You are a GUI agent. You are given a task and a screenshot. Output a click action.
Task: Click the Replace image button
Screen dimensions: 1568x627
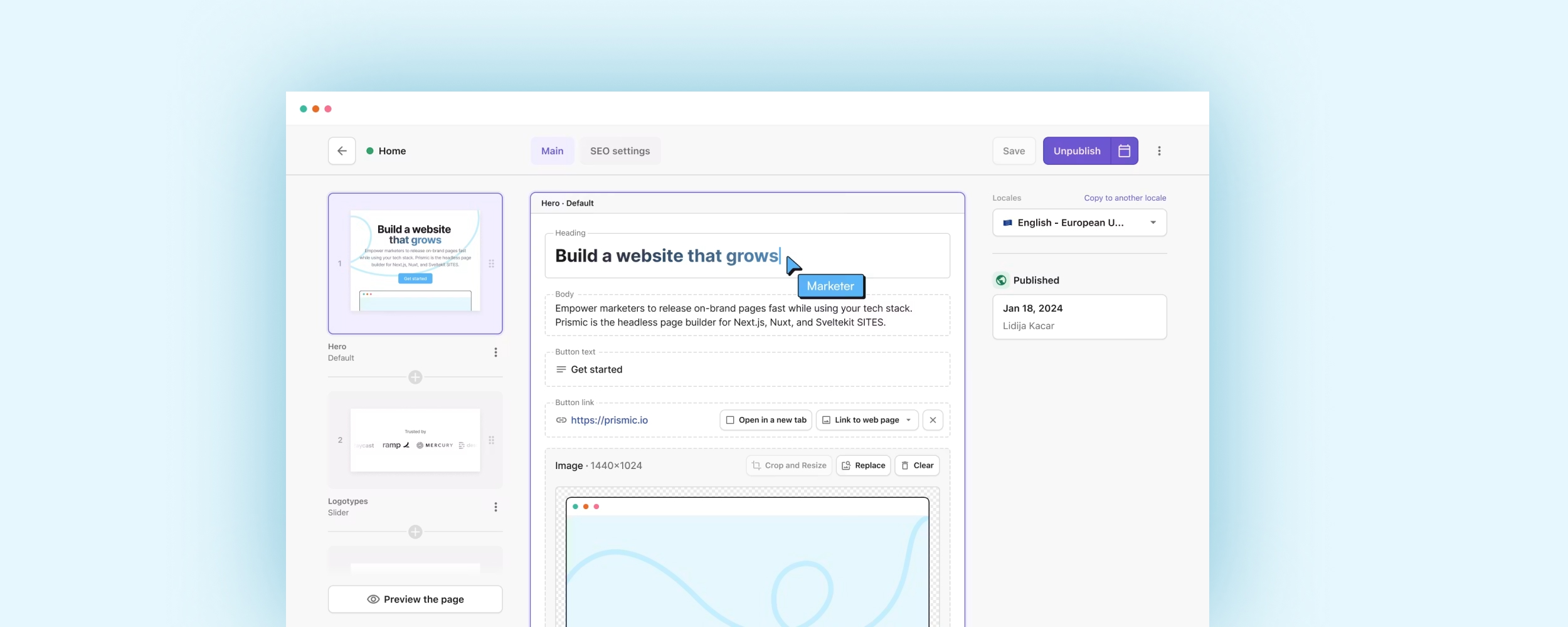click(x=863, y=466)
